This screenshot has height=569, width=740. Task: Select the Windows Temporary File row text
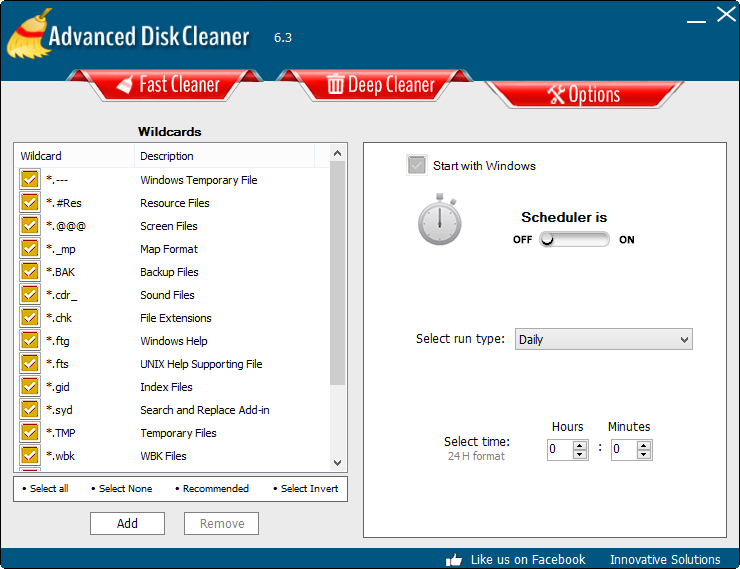pyautogui.click(x=199, y=180)
